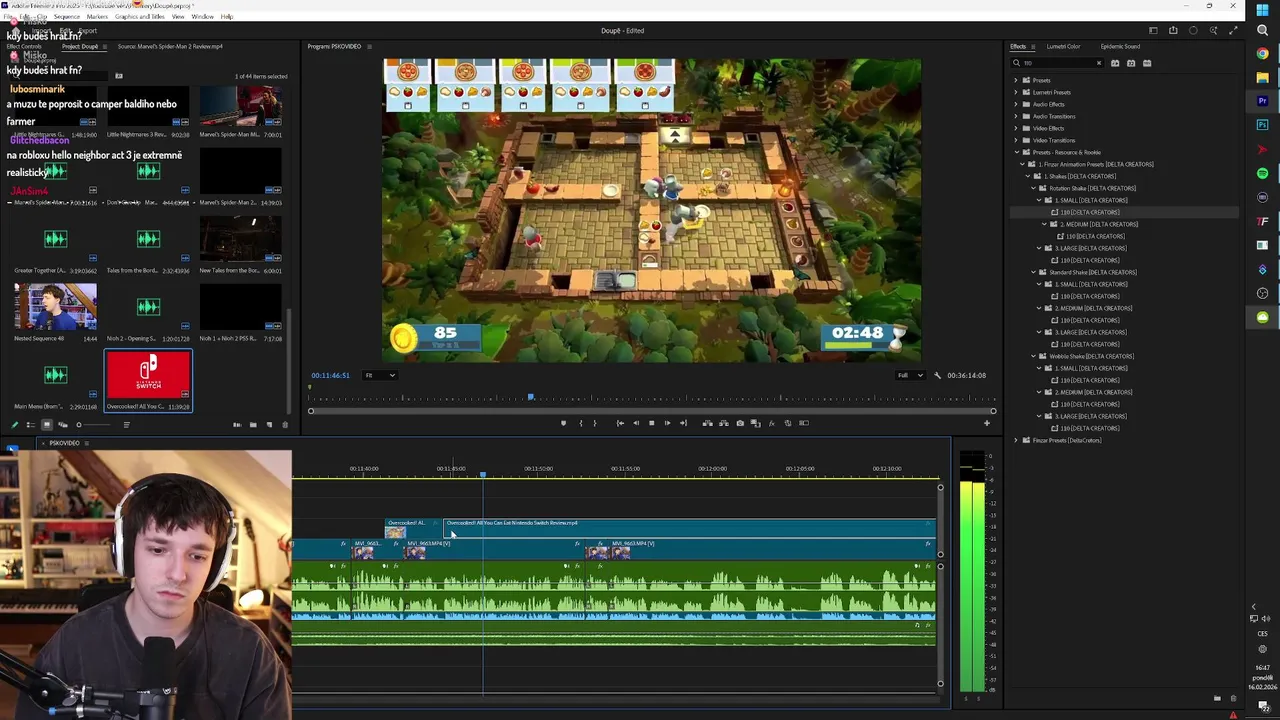This screenshot has width=1280, height=720.
Task: Open the Sequence menu
Action: 66,17
